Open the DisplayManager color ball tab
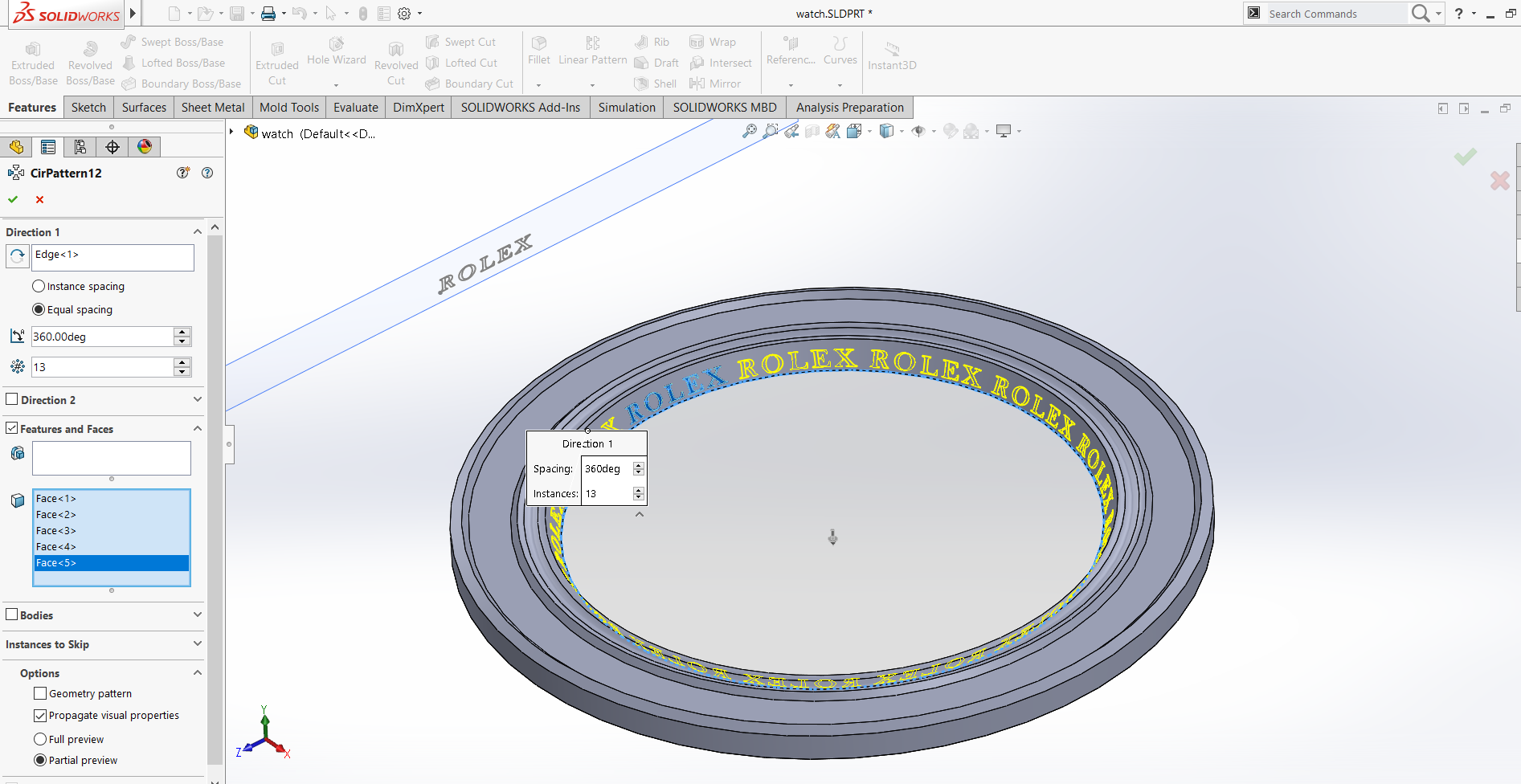The image size is (1521, 784). [145, 147]
